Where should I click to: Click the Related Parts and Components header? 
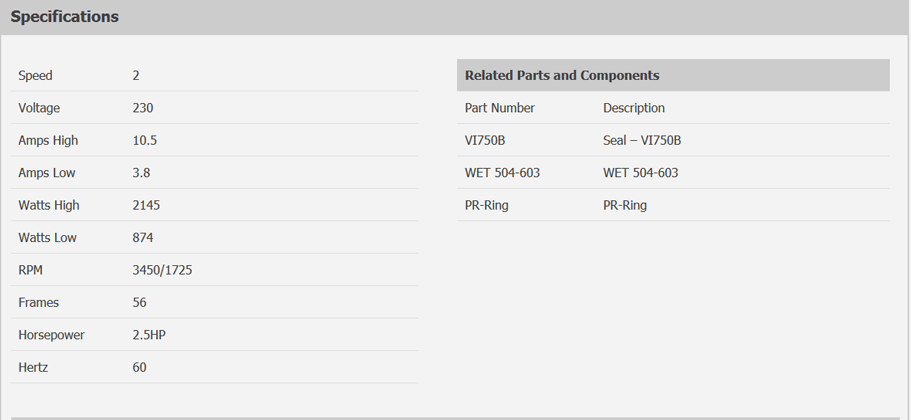(x=562, y=76)
